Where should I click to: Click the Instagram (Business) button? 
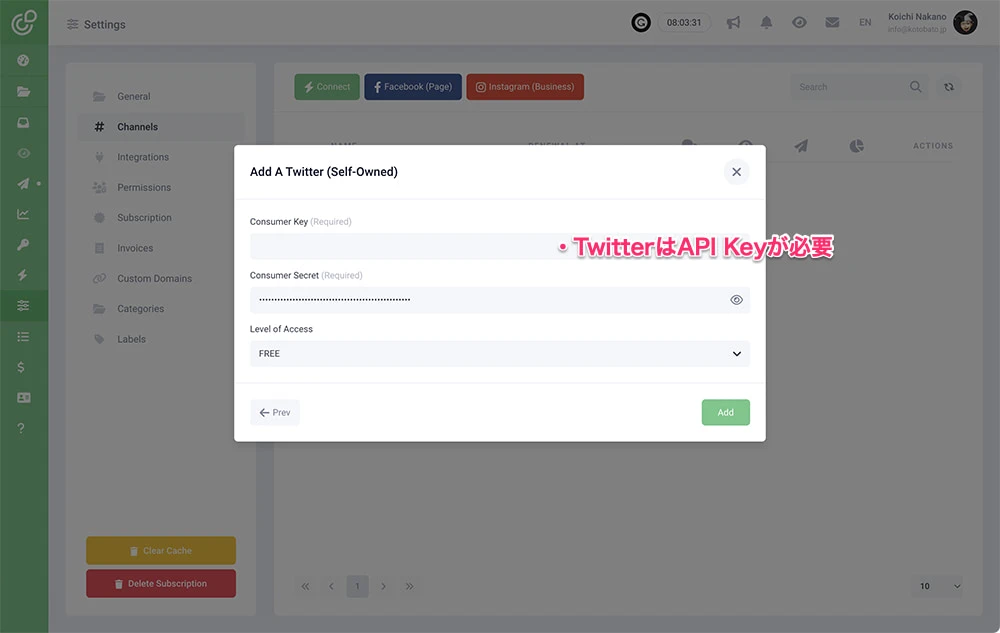525,87
